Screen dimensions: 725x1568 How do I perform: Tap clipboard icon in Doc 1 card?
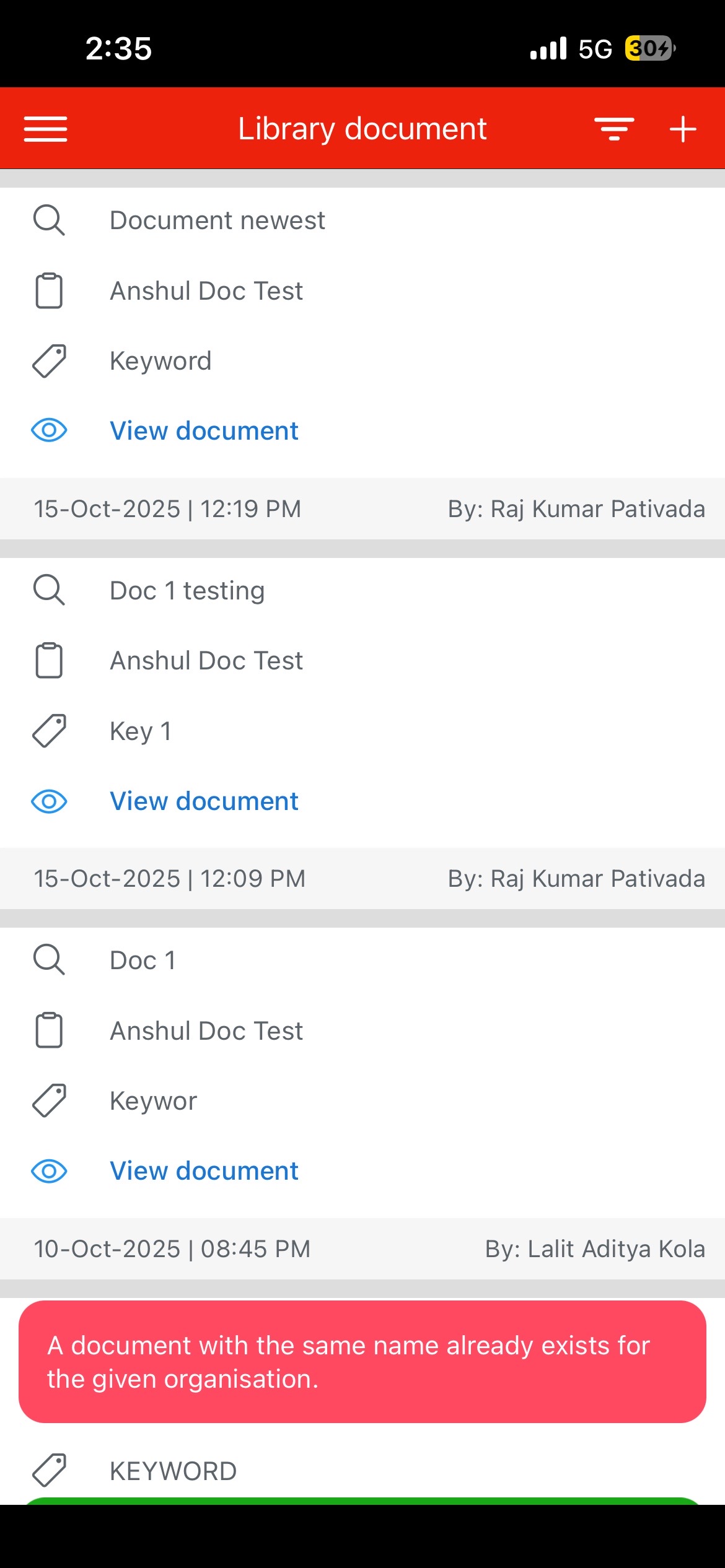(49, 1030)
